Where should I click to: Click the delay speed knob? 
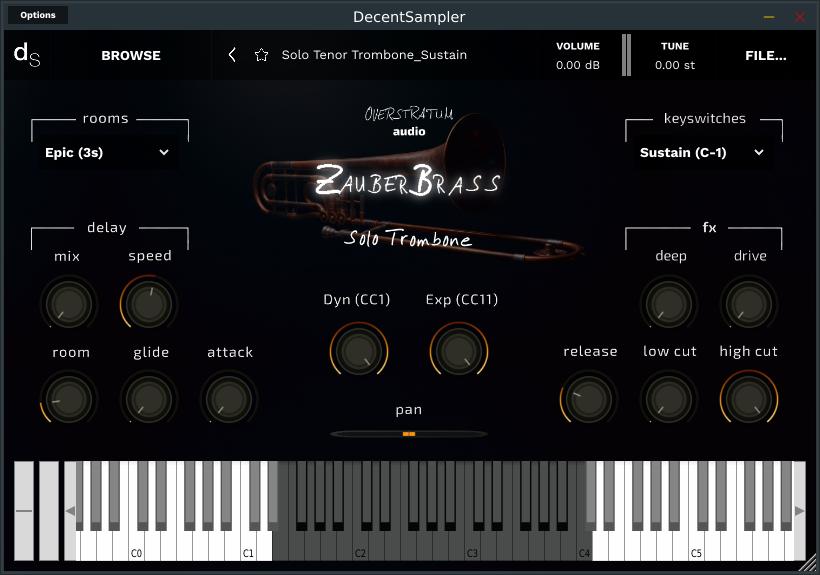pos(149,304)
